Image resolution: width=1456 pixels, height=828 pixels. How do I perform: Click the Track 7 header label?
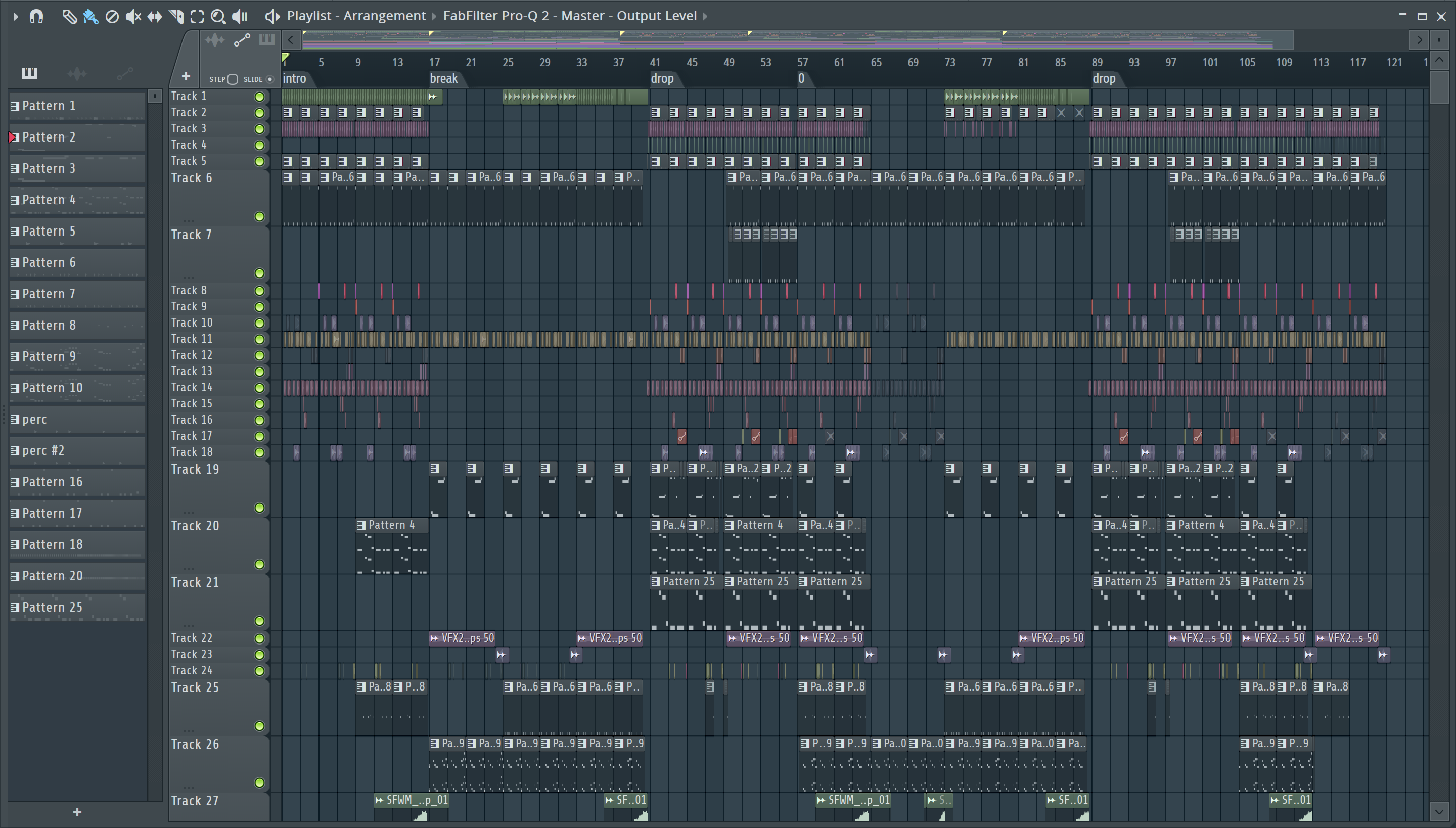coord(191,235)
